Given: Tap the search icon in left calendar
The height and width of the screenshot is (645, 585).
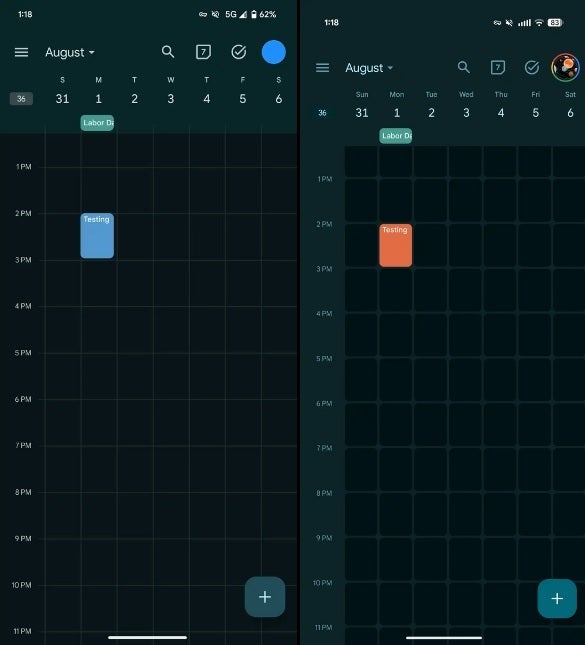Looking at the screenshot, I should coord(168,52).
